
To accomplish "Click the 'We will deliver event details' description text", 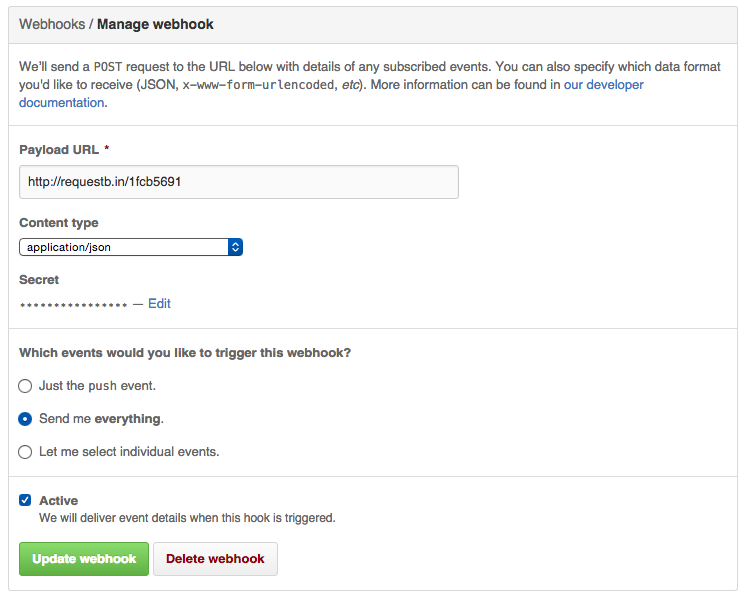I will (x=187, y=518).
